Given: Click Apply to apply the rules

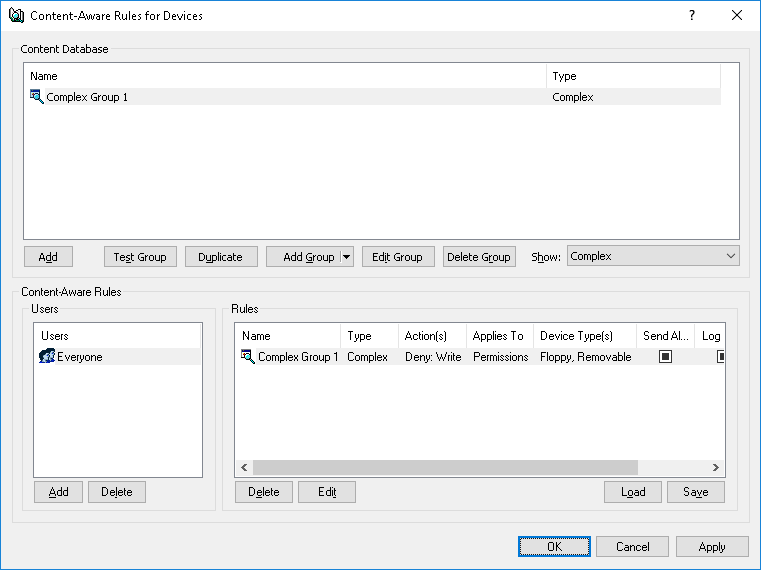Looking at the screenshot, I should (x=712, y=547).
